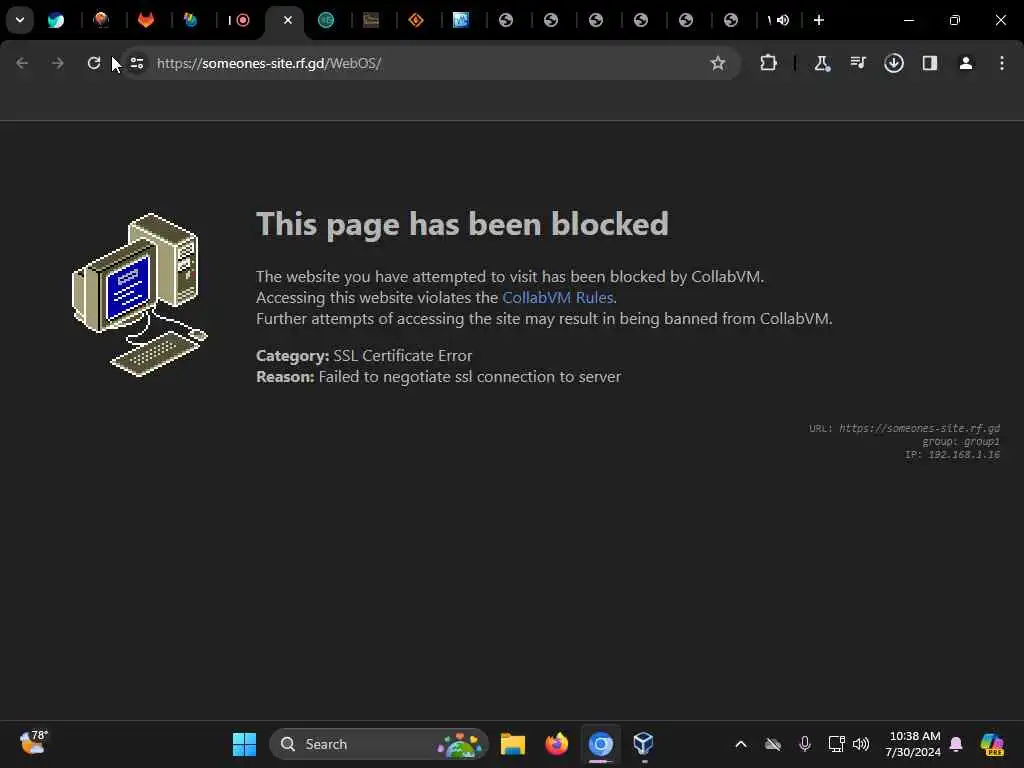Screen dimensions: 1024x768
Task: Click the retro computer illustration
Action: [x=139, y=295]
